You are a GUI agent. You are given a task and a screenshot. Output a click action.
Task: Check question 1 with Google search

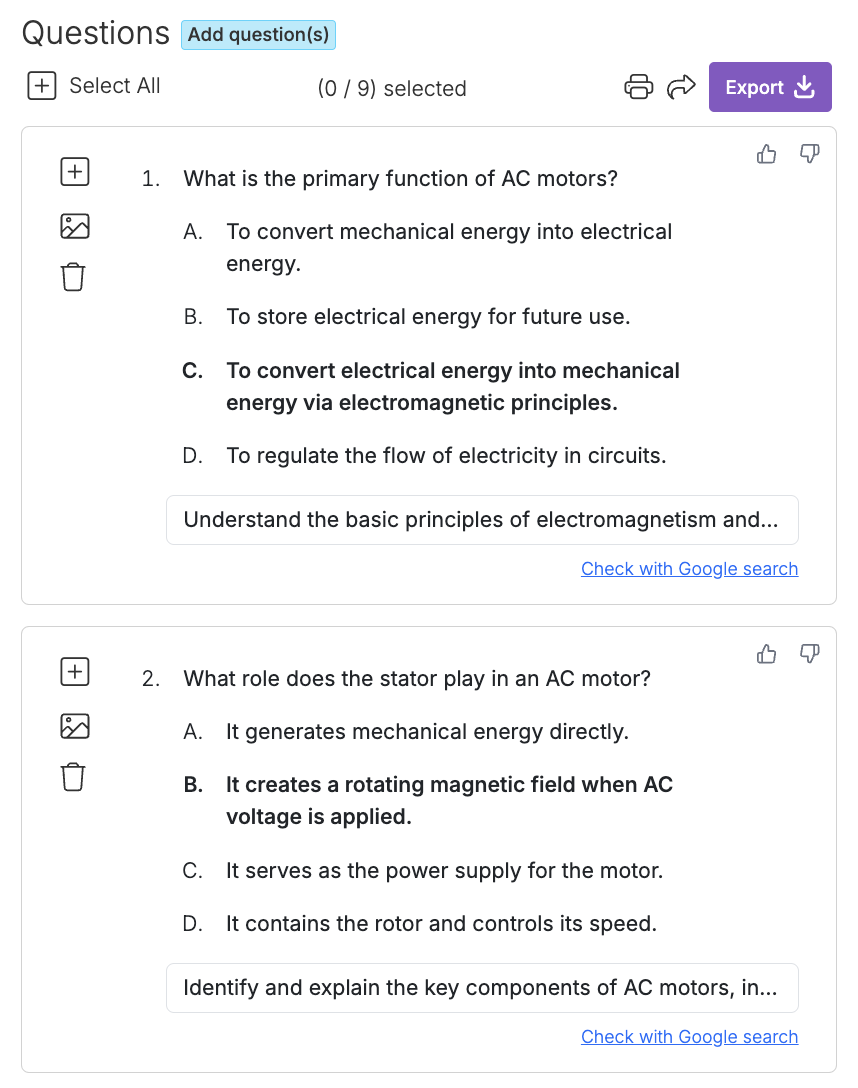689,568
